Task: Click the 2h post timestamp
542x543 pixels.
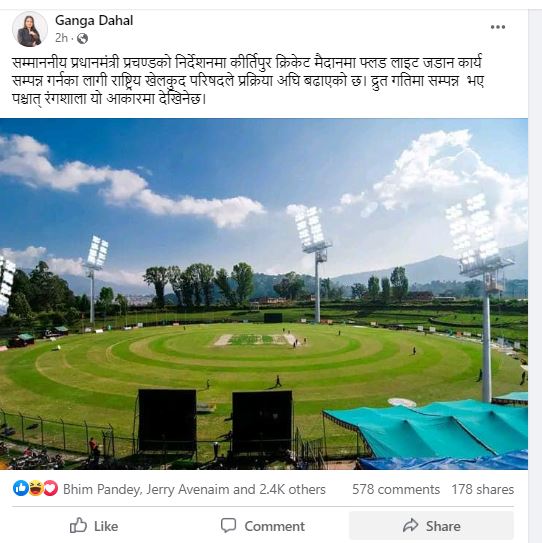Action: tap(61, 38)
